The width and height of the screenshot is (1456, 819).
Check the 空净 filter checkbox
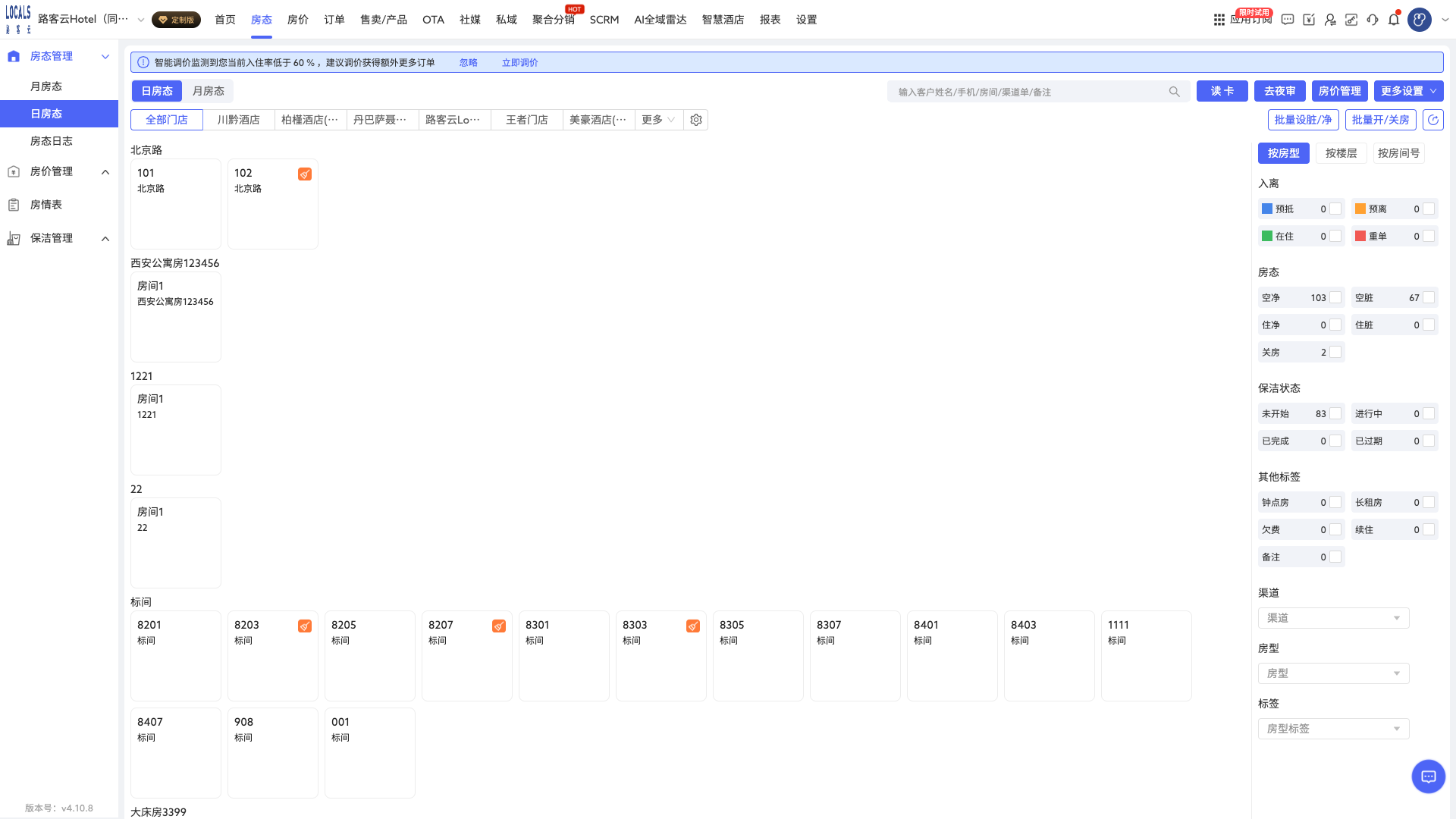point(1335,297)
